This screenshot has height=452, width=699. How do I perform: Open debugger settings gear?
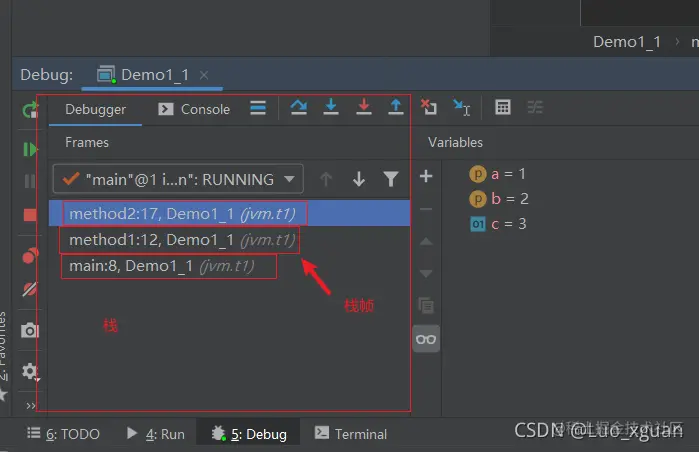pos(30,371)
